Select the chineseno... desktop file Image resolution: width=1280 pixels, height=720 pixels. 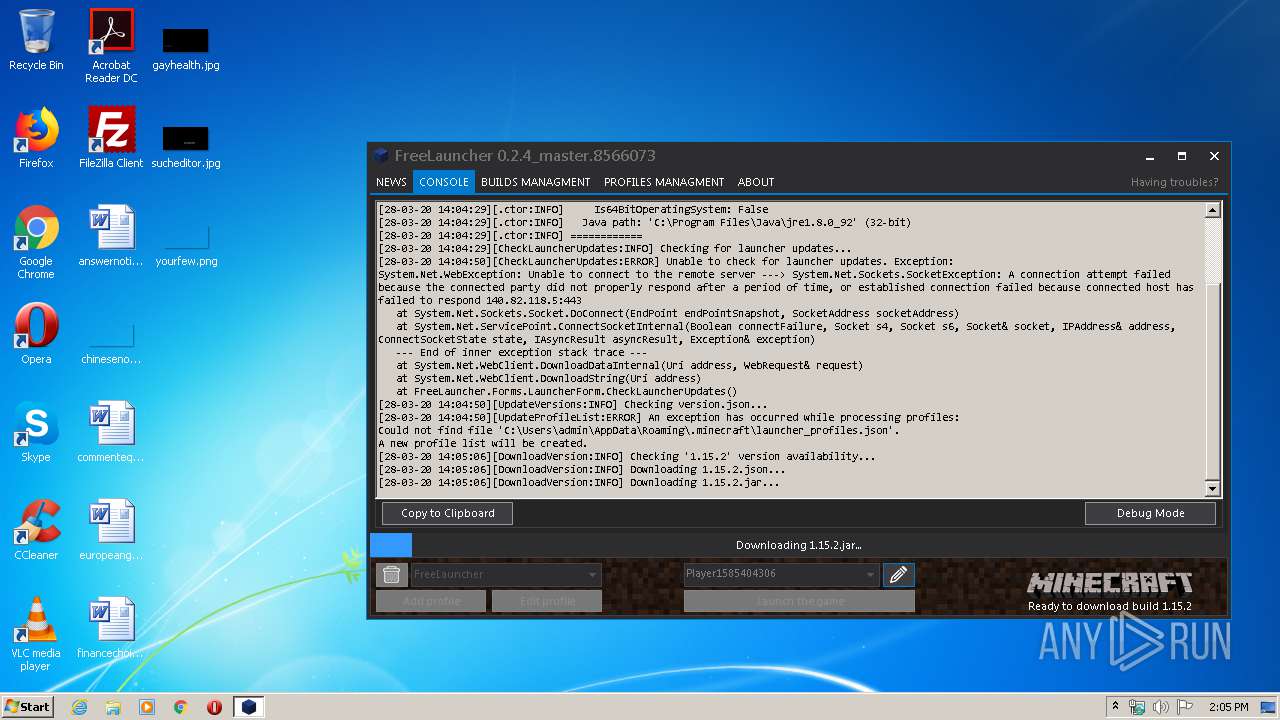coord(111,342)
